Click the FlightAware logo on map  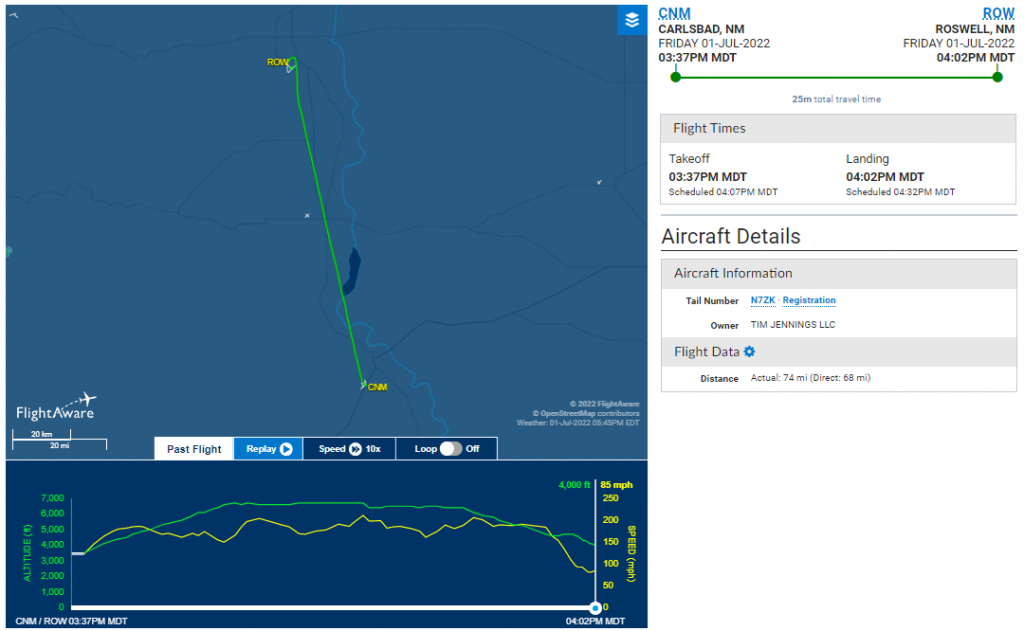click(55, 408)
